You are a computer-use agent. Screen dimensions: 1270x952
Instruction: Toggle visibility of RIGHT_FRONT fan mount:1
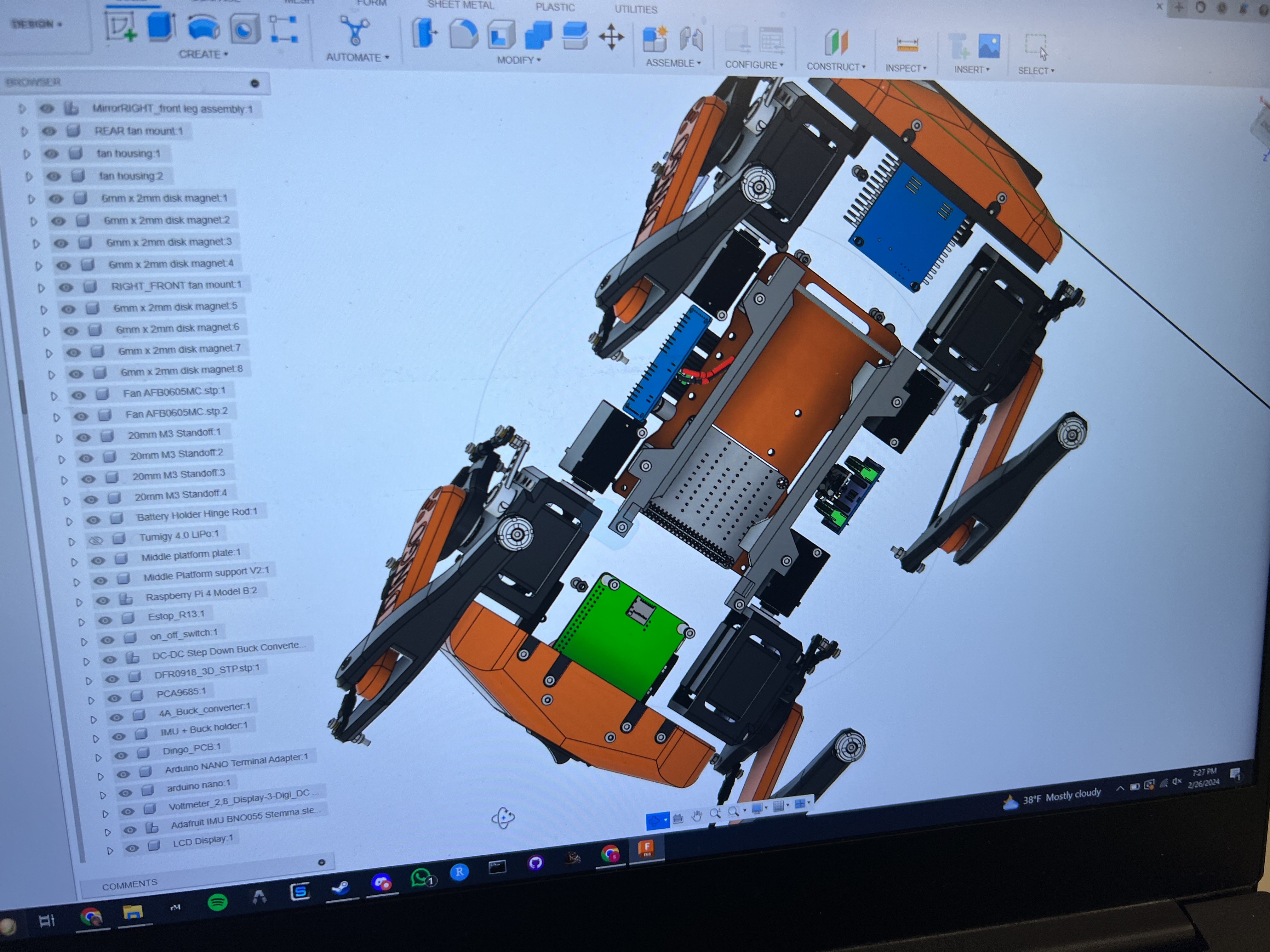coord(66,287)
